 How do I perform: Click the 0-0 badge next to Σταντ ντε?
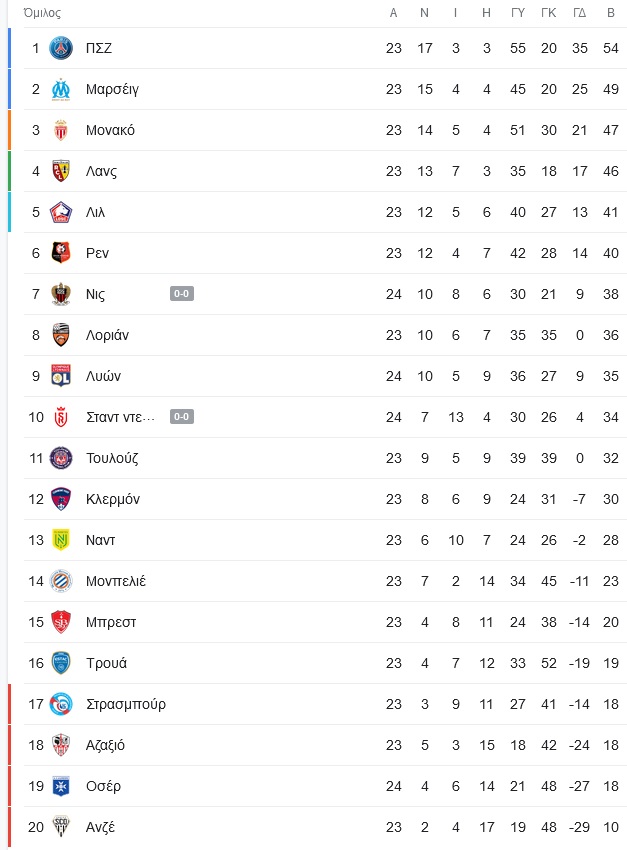coord(182,417)
